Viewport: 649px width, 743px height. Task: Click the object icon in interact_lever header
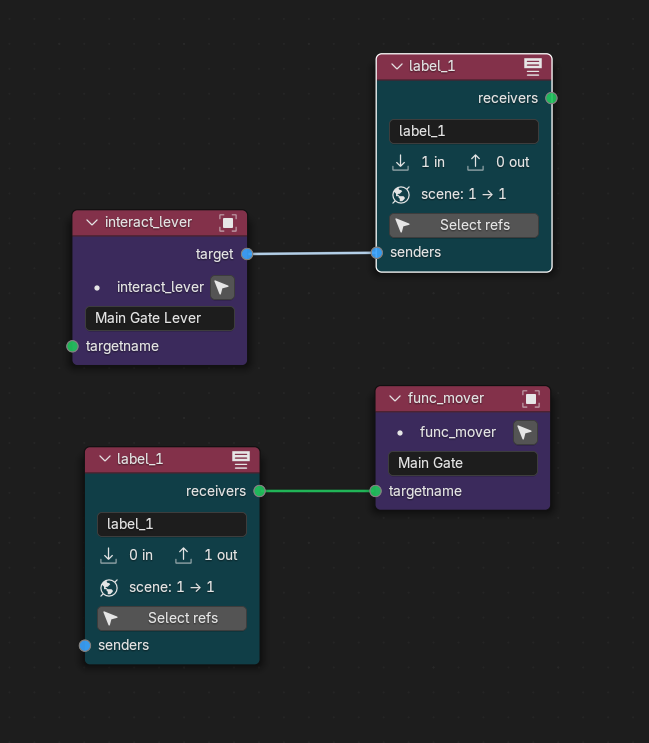point(228,223)
